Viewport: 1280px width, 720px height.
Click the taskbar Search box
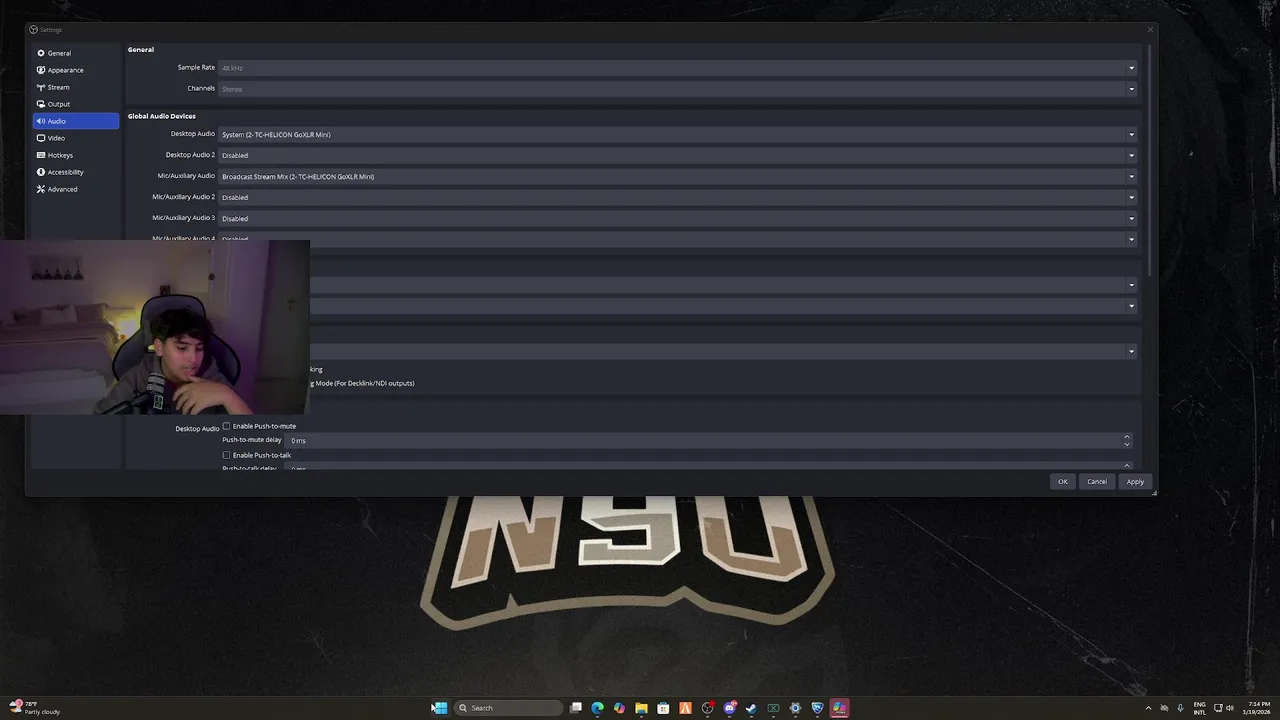point(508,708)
